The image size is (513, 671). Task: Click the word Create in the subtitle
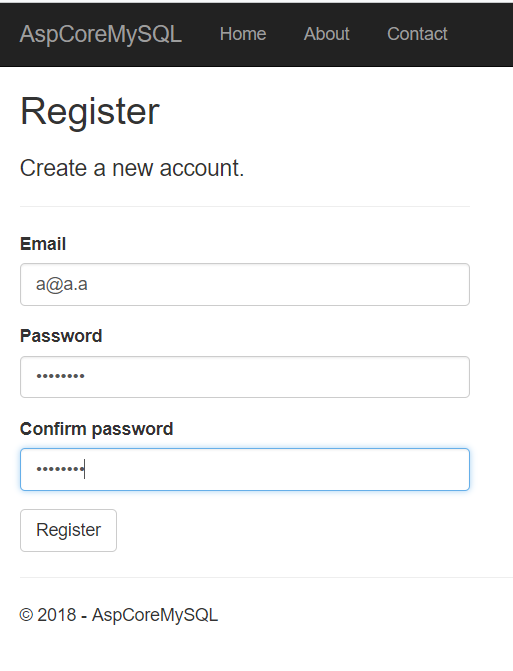click(x=53, y=168)
